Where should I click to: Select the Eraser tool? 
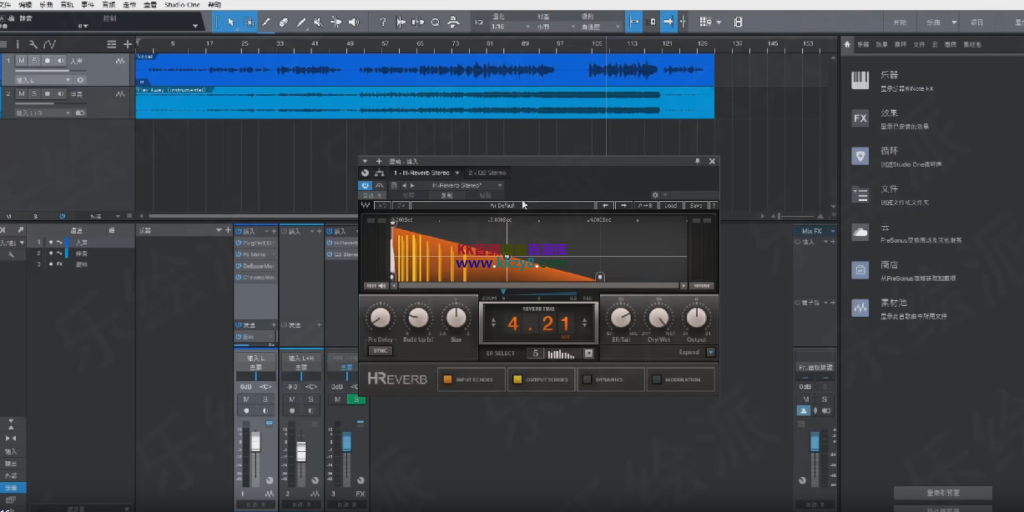[x=283, y=22]
